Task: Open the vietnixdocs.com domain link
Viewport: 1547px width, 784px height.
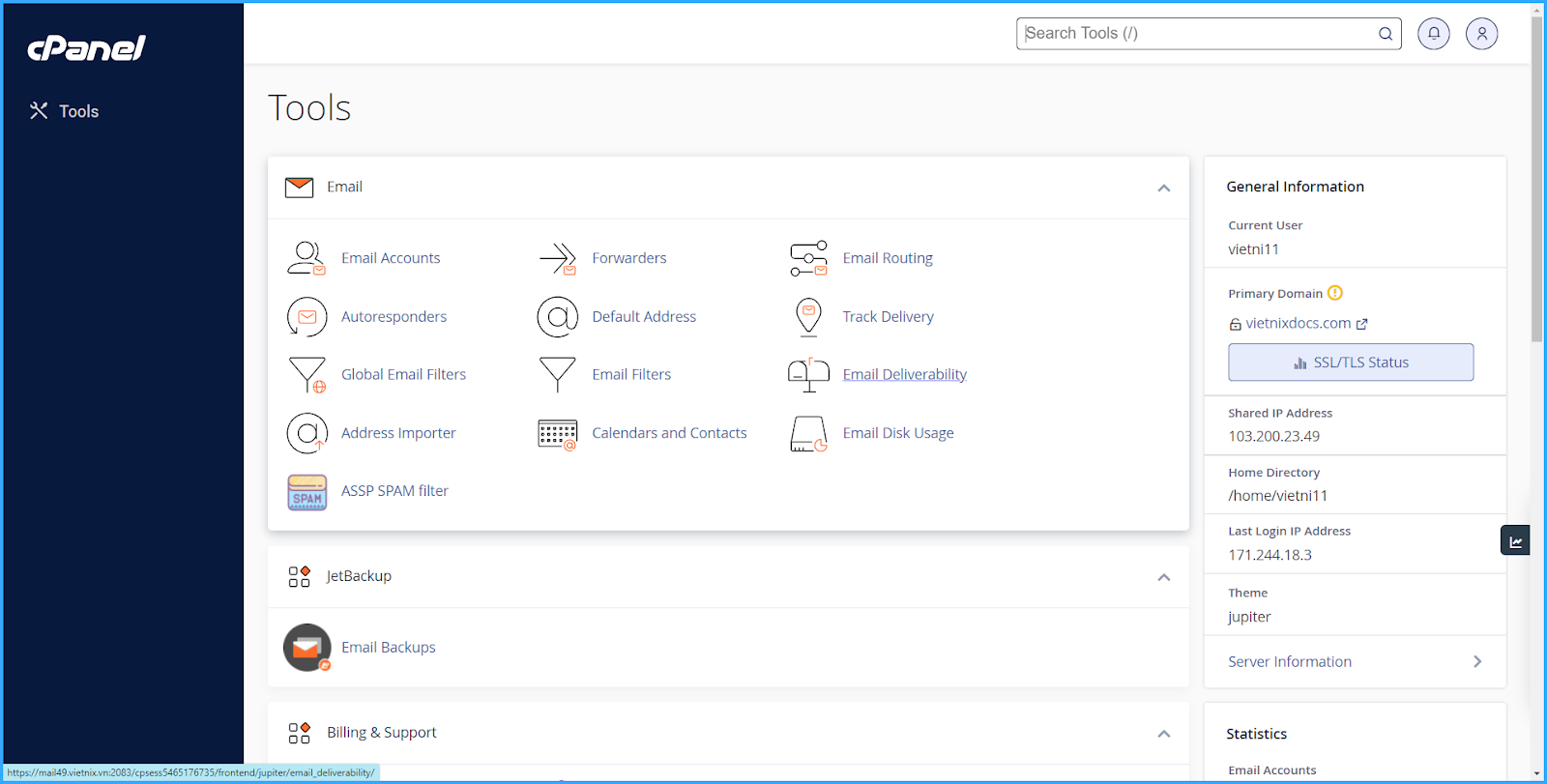Action: [1298, 324]
